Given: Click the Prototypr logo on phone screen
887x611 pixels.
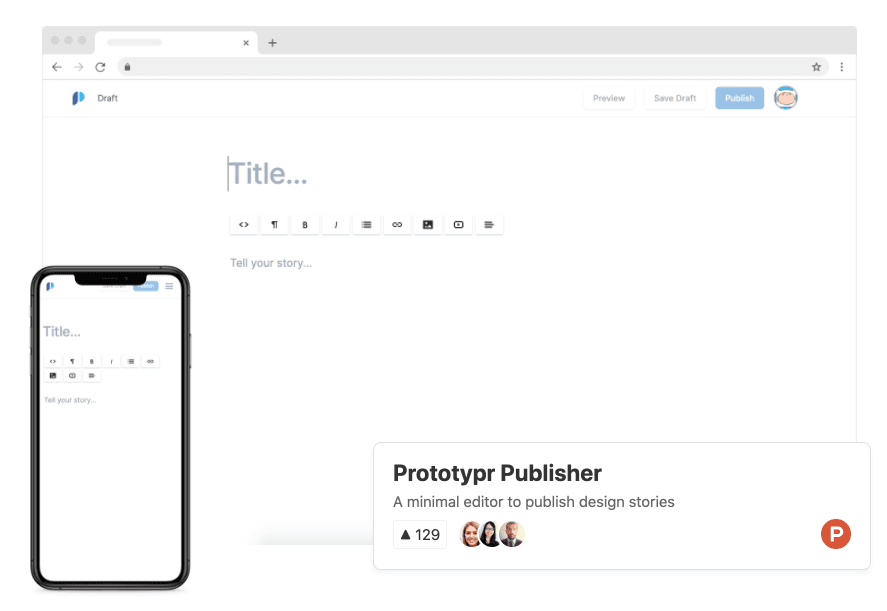Looking at the screenshot, I should pos(50,286).
